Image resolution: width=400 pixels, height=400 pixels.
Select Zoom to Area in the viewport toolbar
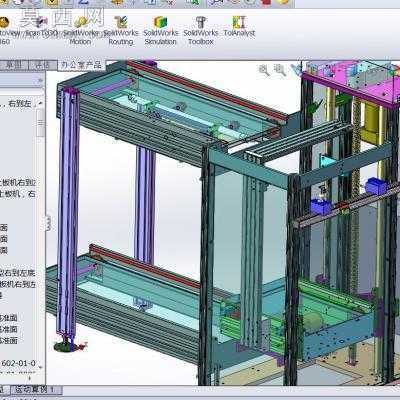point(280,70)
